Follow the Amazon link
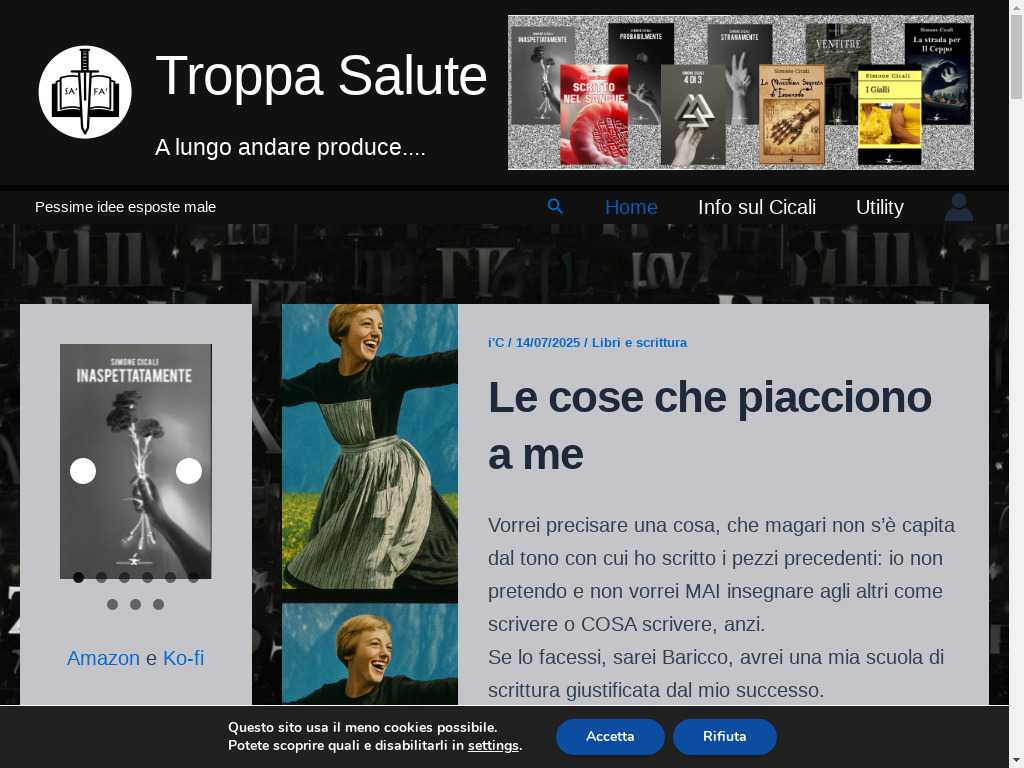This screenshot has width=1024, height=768. tap(103, 658)
